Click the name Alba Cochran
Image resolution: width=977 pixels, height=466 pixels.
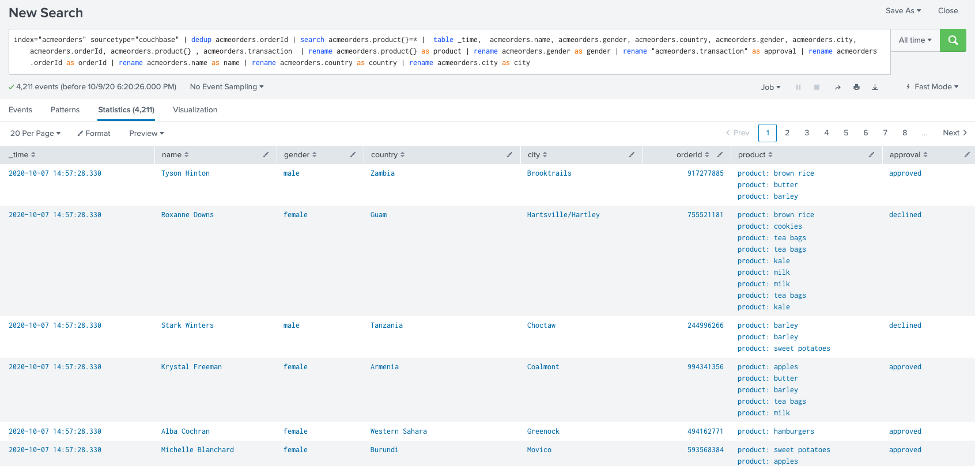(x=185, y=431)
